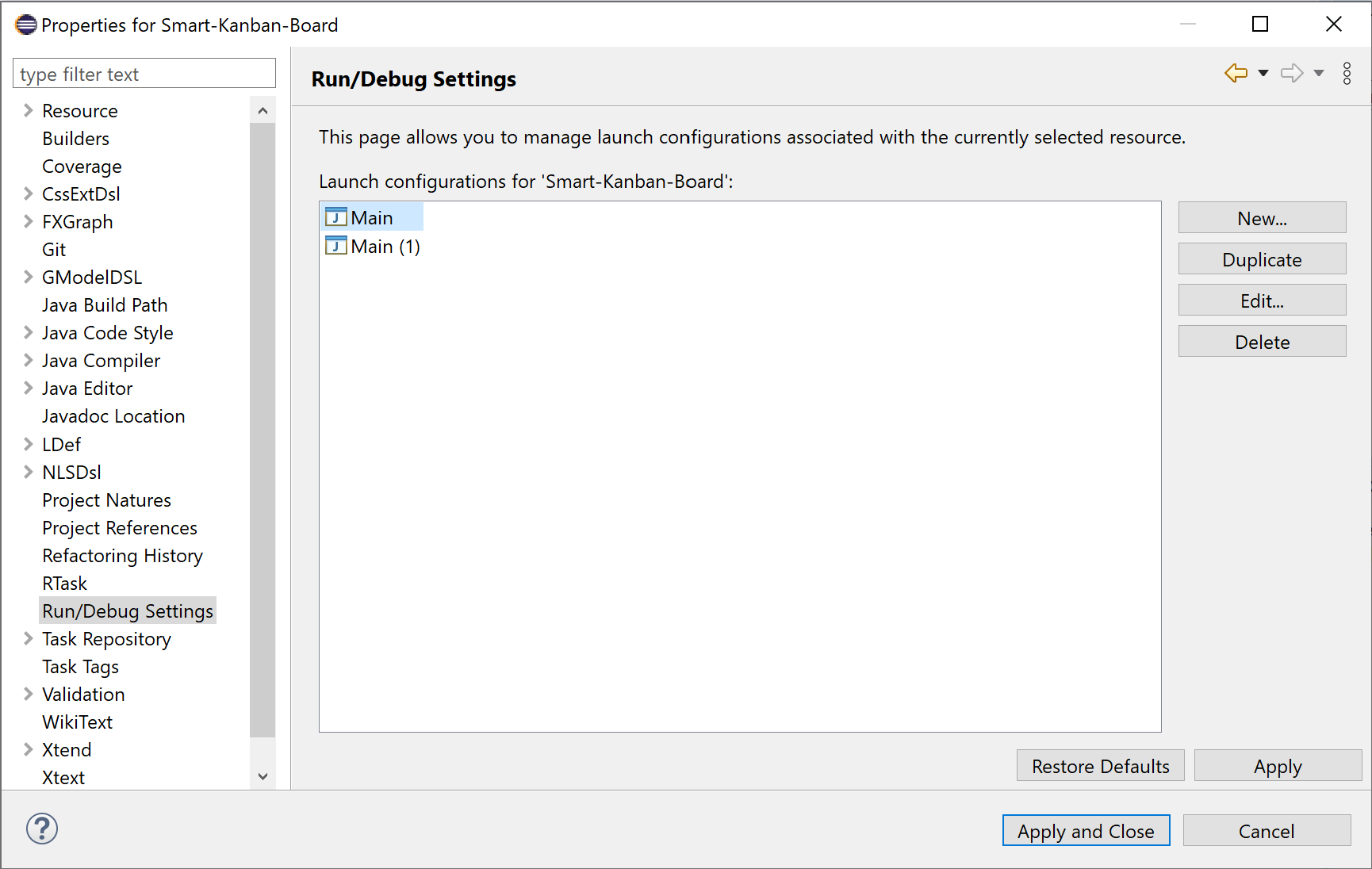Click the New... button

coord(1262,218)
